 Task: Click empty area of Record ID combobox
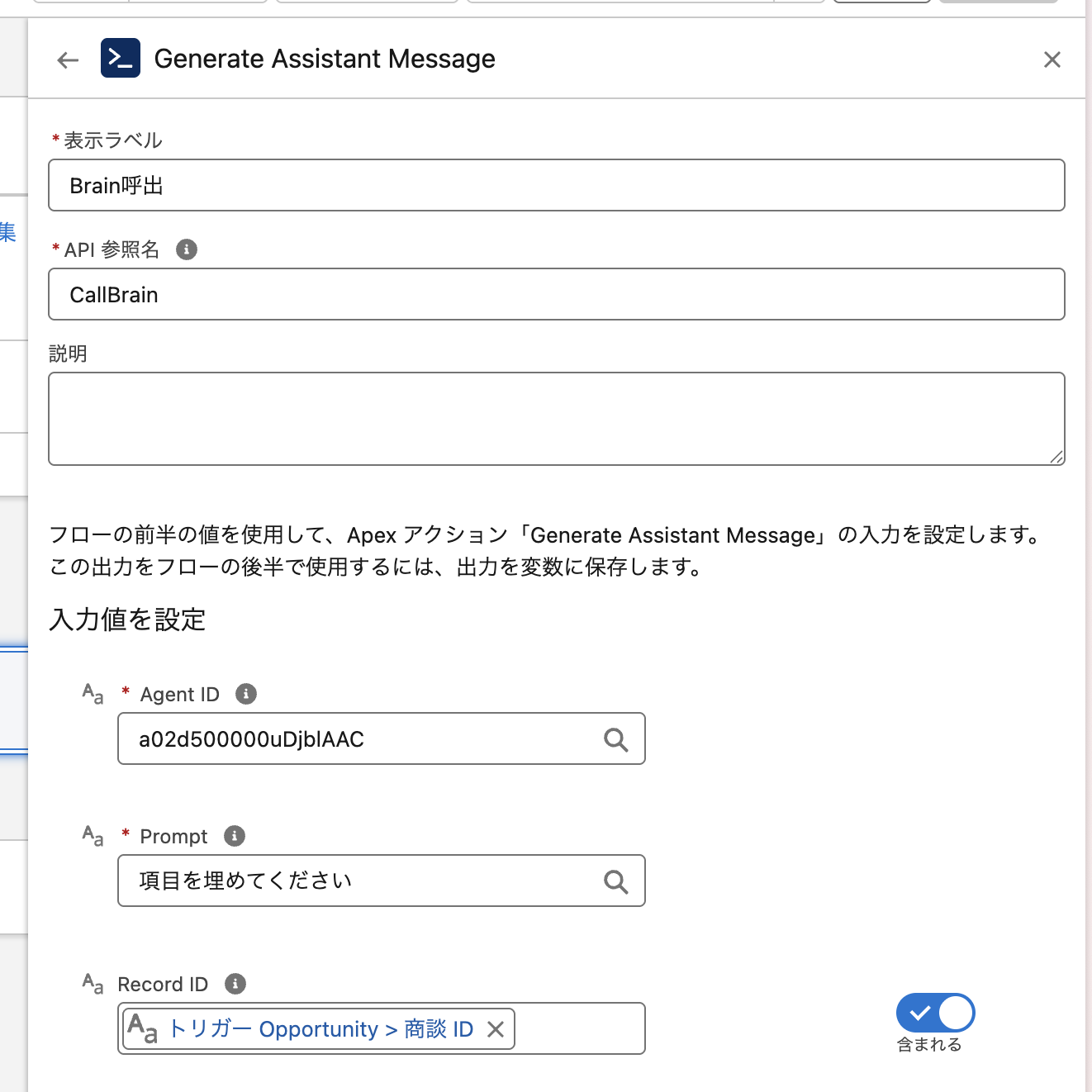578,1029
